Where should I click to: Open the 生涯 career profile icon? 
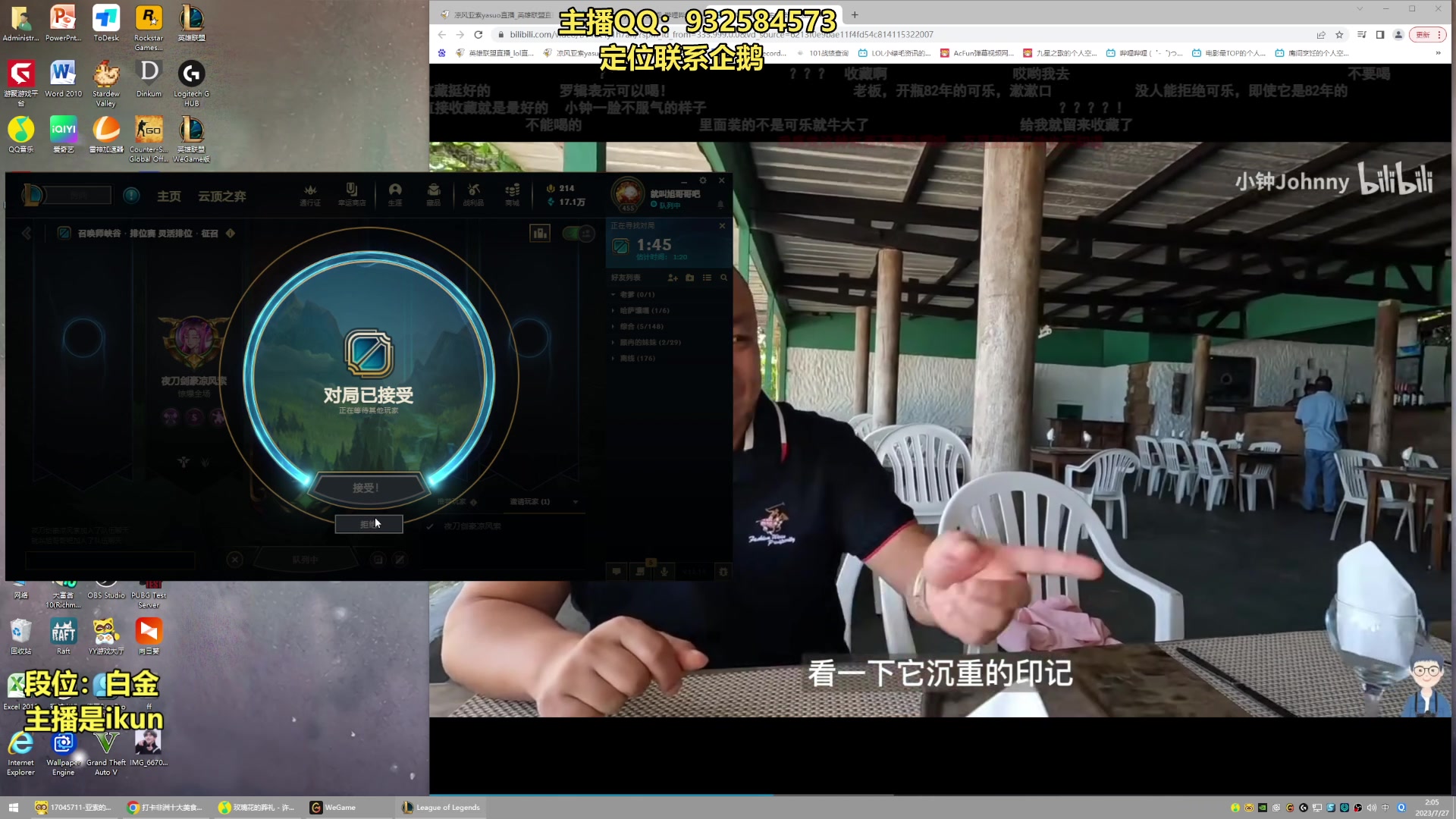coord(395,194)
